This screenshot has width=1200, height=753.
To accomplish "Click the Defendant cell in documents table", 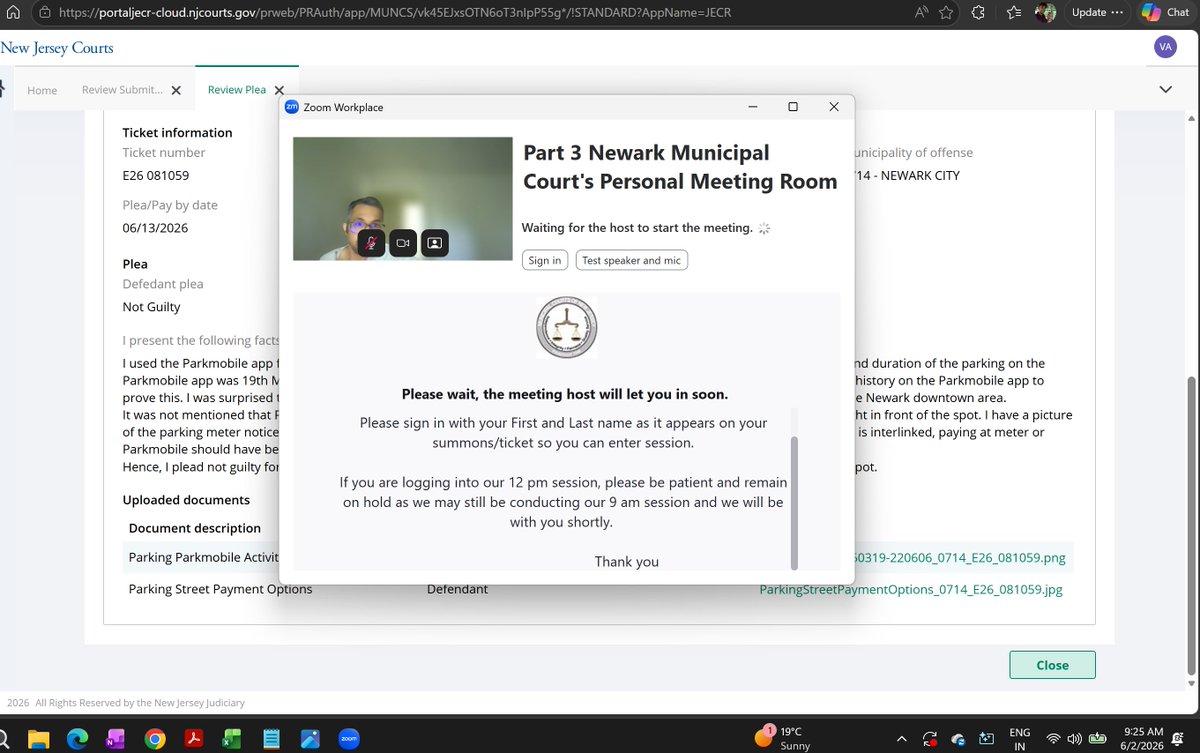I will 457,590.
